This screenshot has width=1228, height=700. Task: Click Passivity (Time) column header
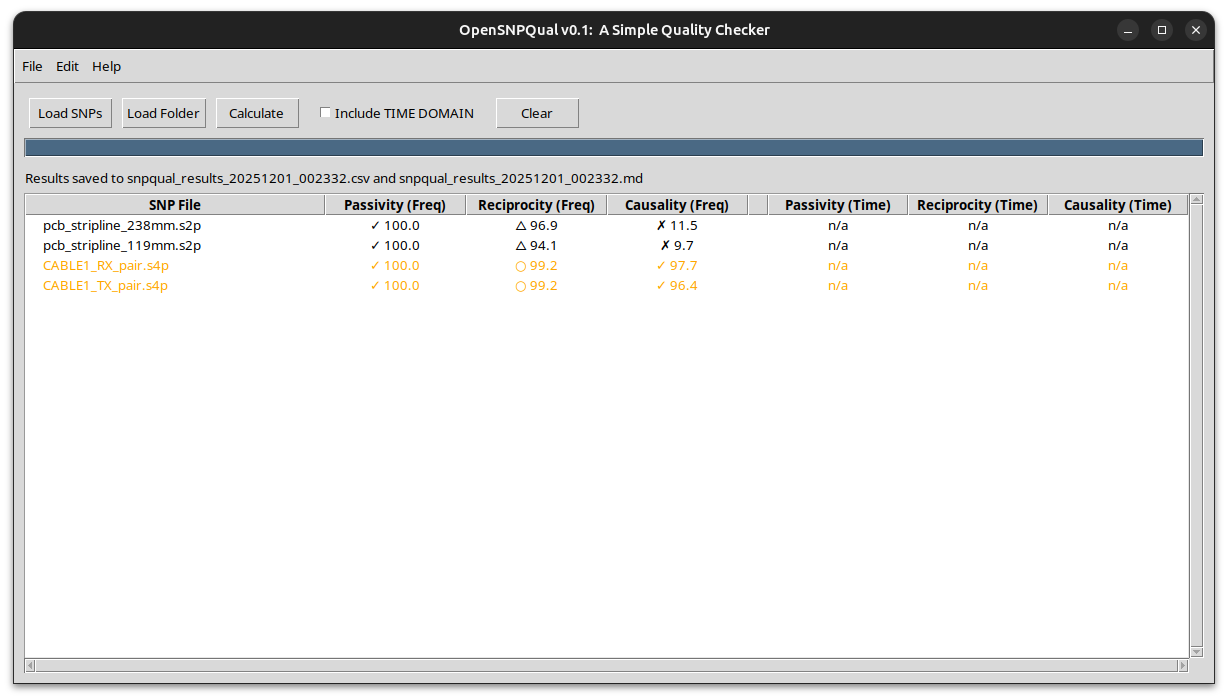point(837,205)
